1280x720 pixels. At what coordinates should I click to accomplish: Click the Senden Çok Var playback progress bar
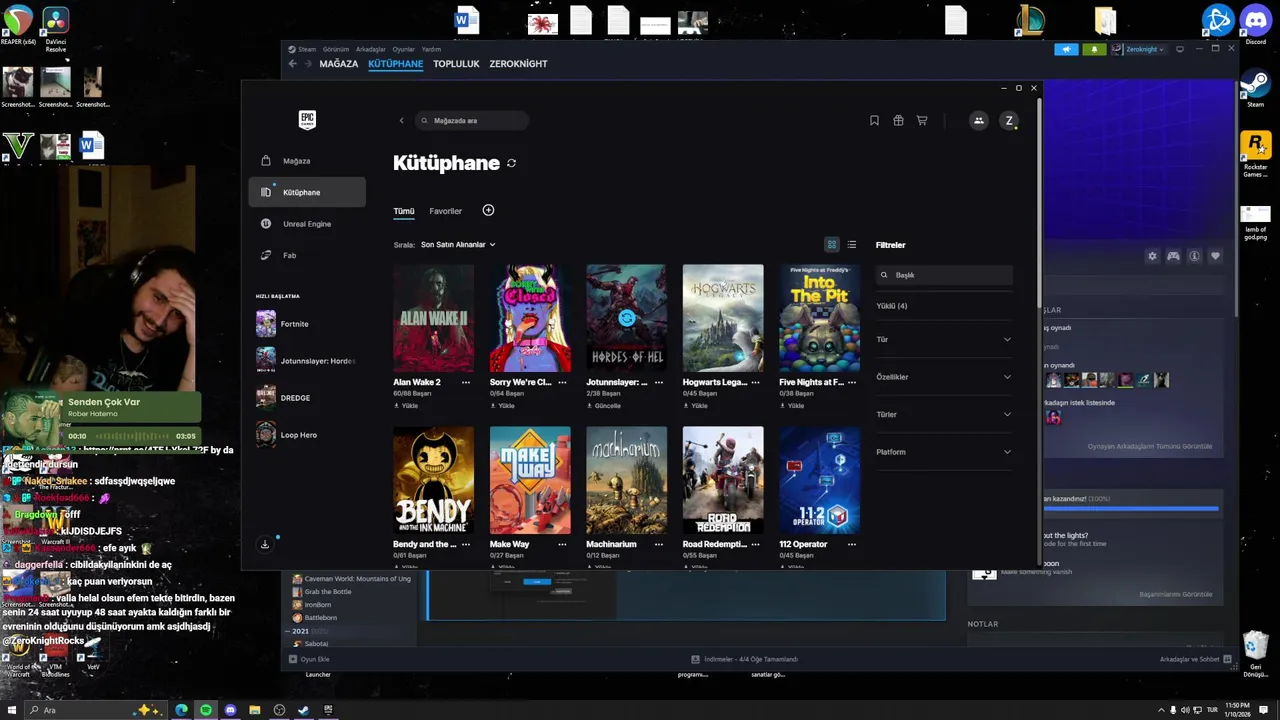131,436
